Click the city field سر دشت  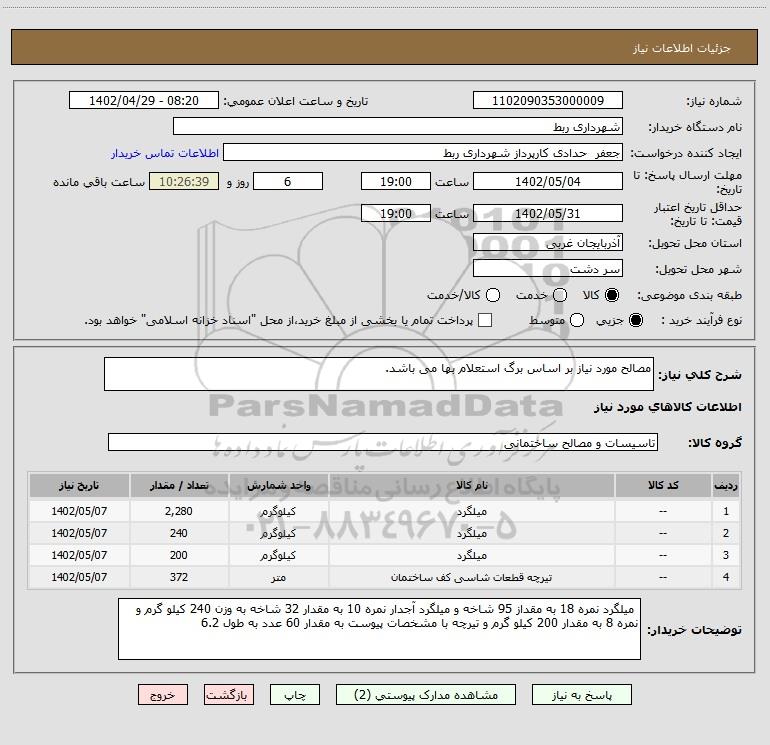tap(548, 269)
